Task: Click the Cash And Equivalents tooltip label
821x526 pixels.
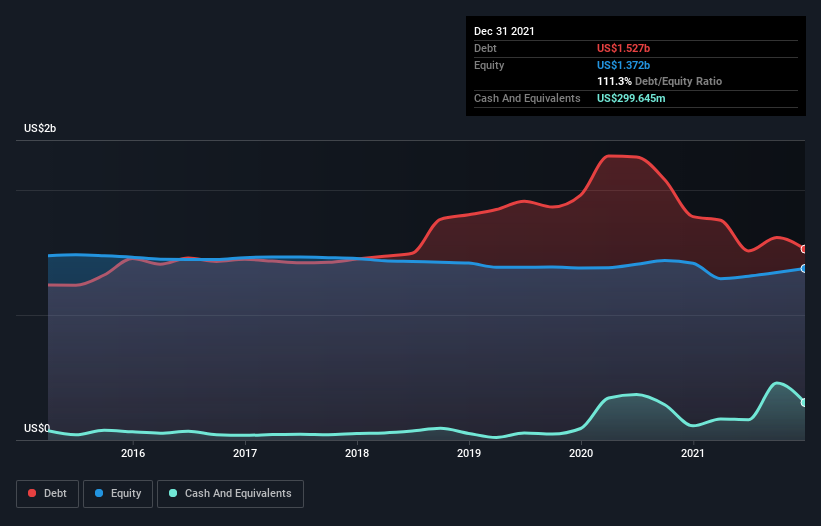Action: point(527,98)
